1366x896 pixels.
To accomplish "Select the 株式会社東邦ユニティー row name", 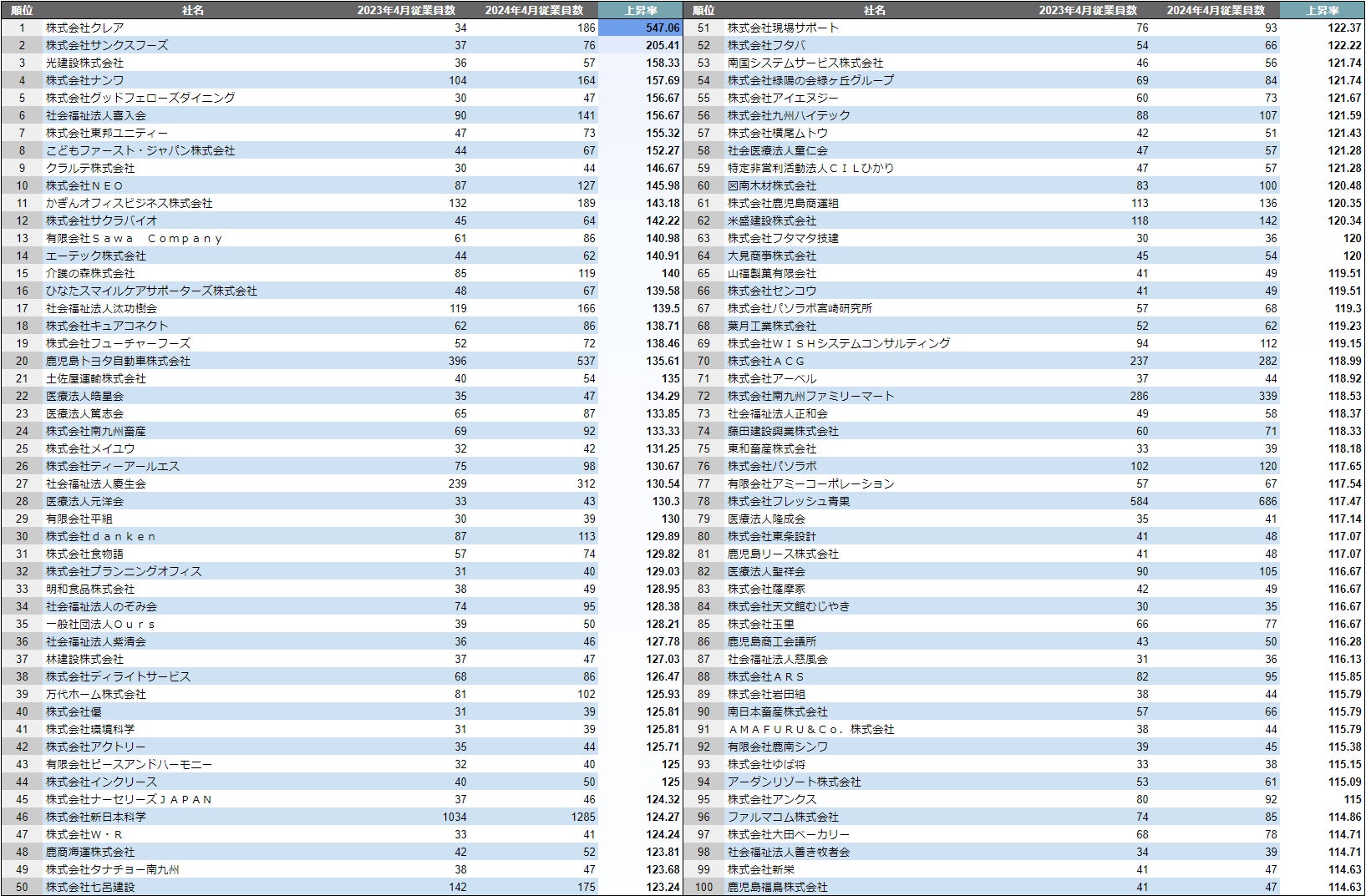I will click(x=107, y=133).
